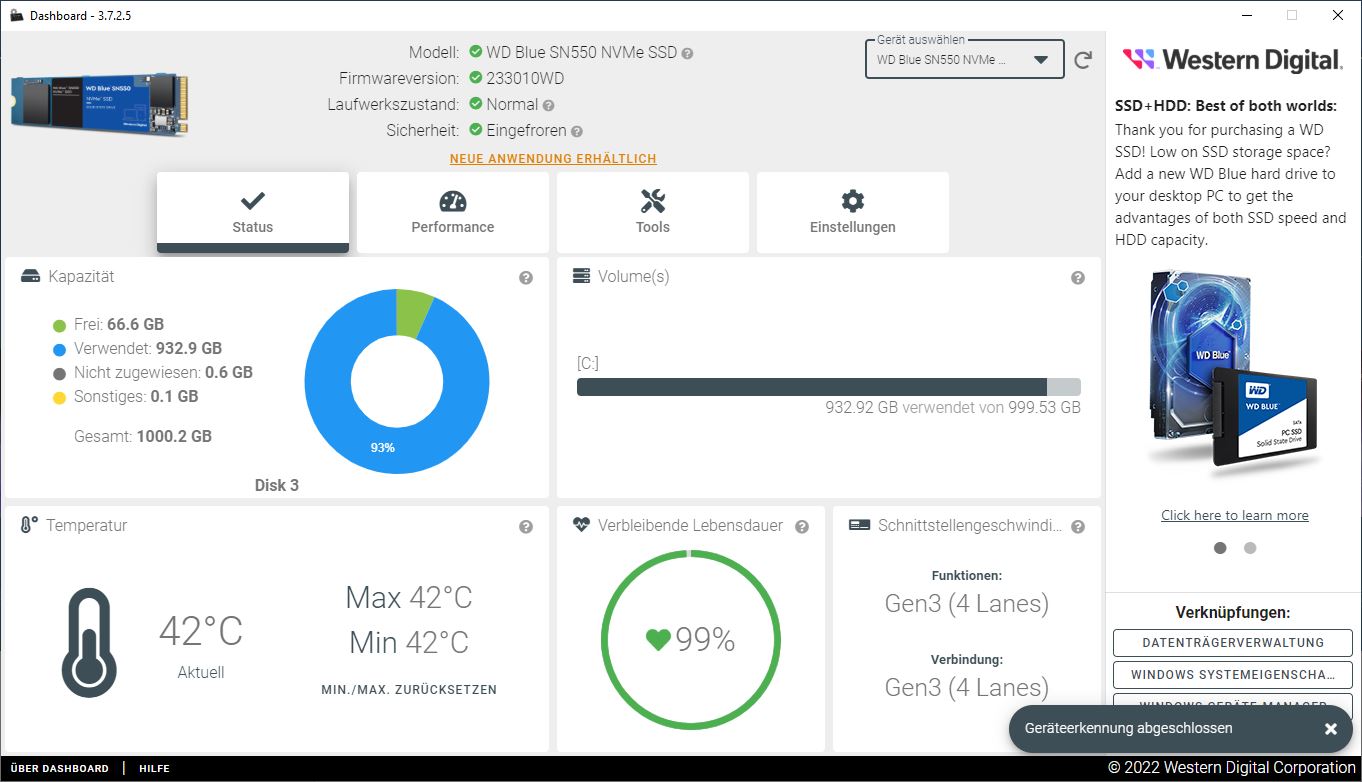Click the interface icon beside Schnittstellengeschwindigkeit title
Screen dimensions: 1362x782
click(858, 525)
